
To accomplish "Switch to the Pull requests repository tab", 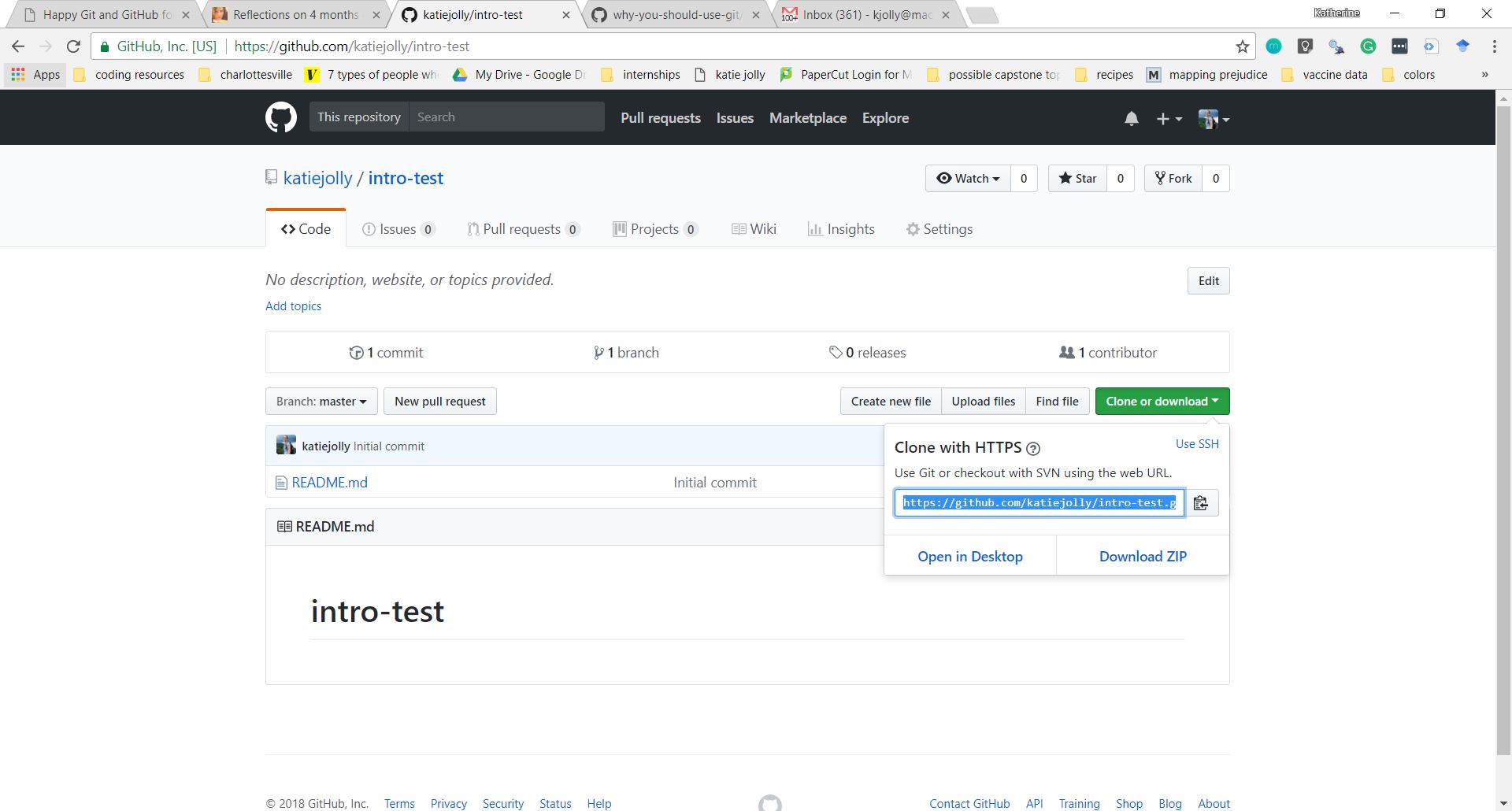I will [524, 229].
